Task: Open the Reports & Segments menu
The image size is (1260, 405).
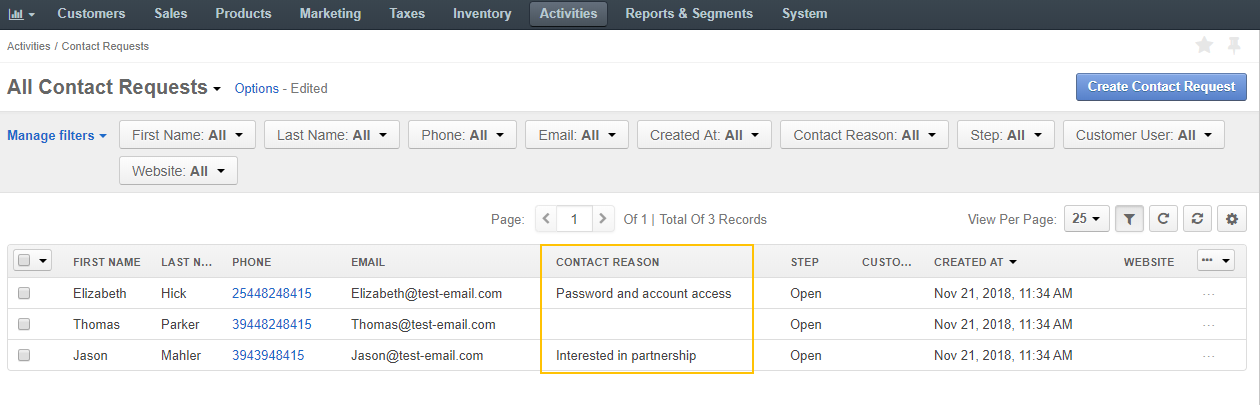Action: [x=691, y=14]
